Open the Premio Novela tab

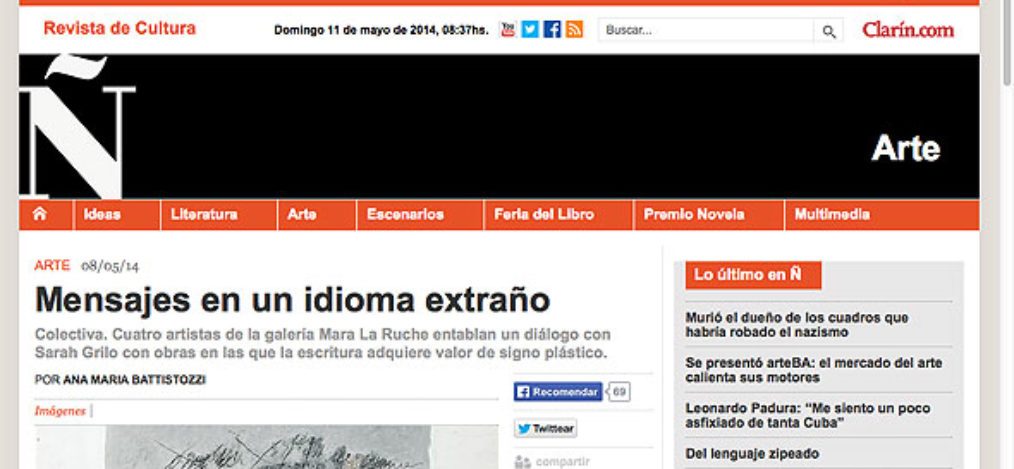(709, 215)
